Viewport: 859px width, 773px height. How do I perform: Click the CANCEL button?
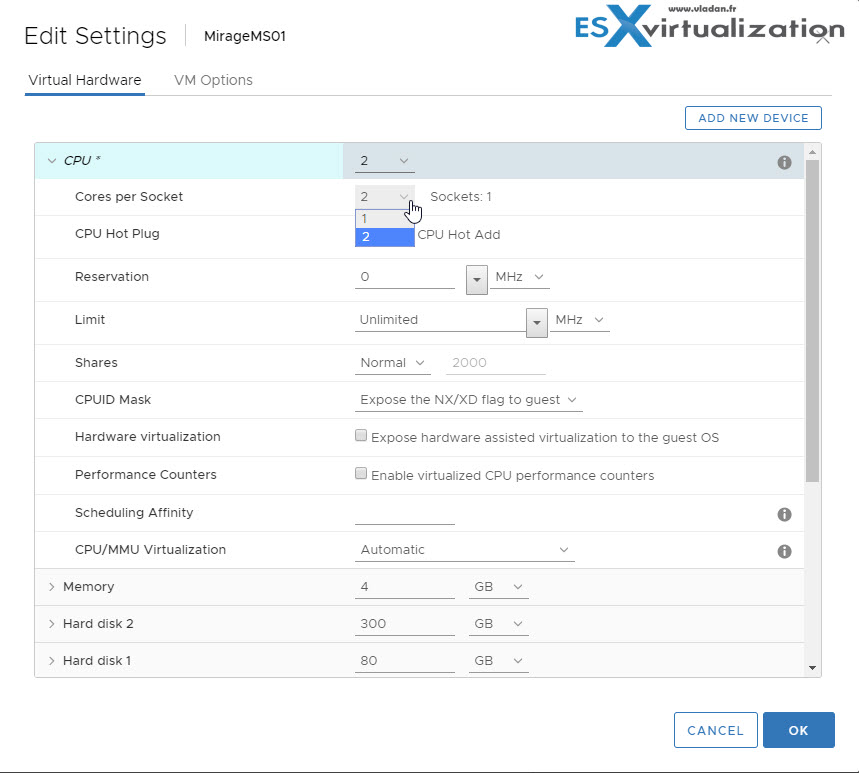(x=715, y=730)
